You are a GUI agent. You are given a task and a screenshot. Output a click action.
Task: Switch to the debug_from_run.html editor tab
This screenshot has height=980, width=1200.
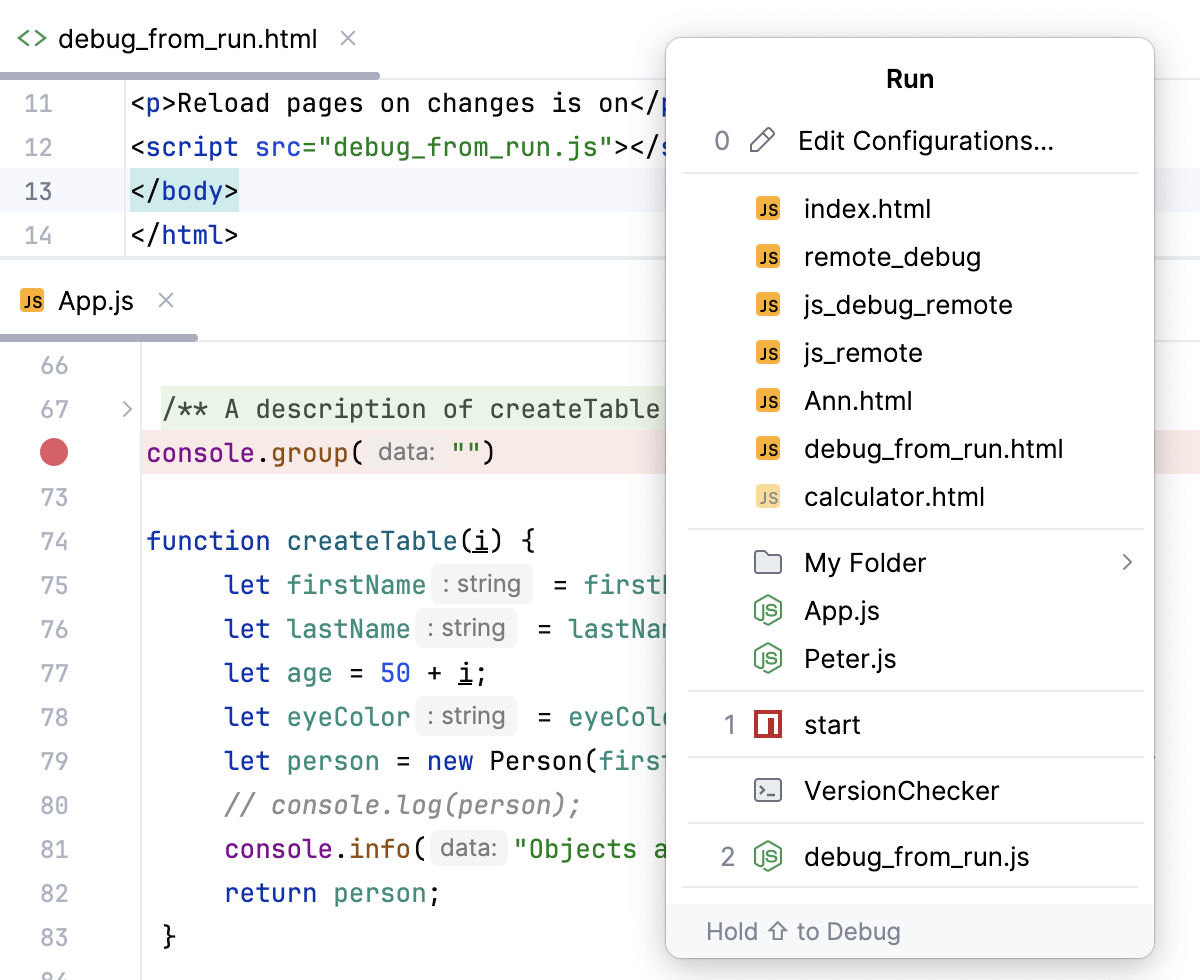tap(186, 38)
